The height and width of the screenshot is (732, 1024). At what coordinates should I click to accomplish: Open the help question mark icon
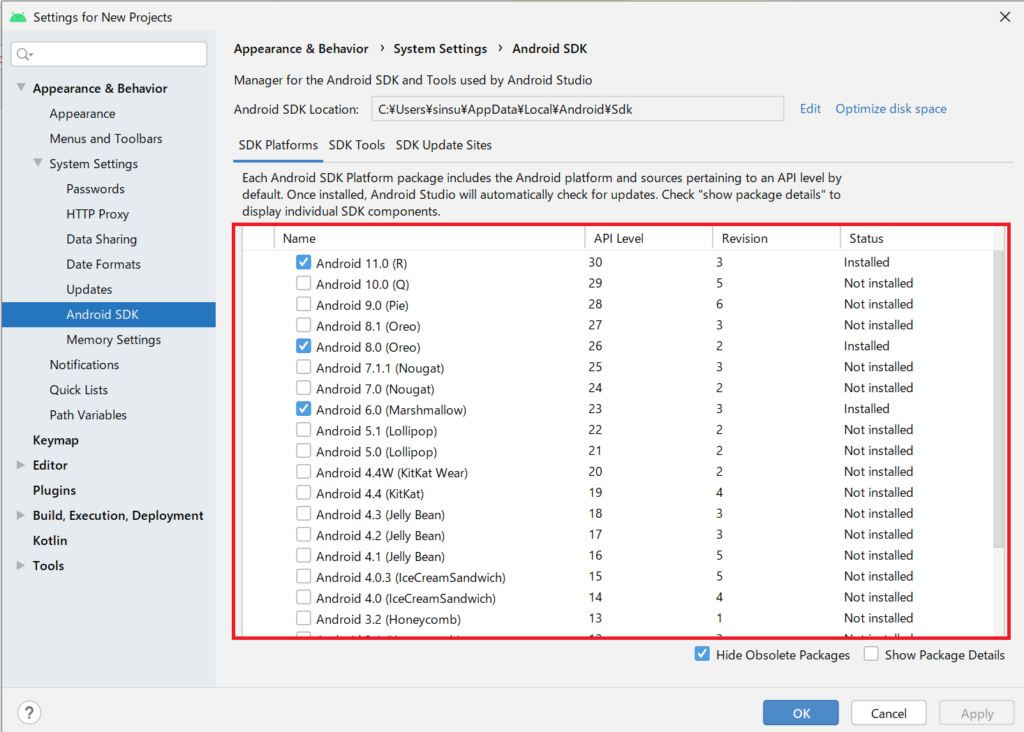click(x=29, y=712)
